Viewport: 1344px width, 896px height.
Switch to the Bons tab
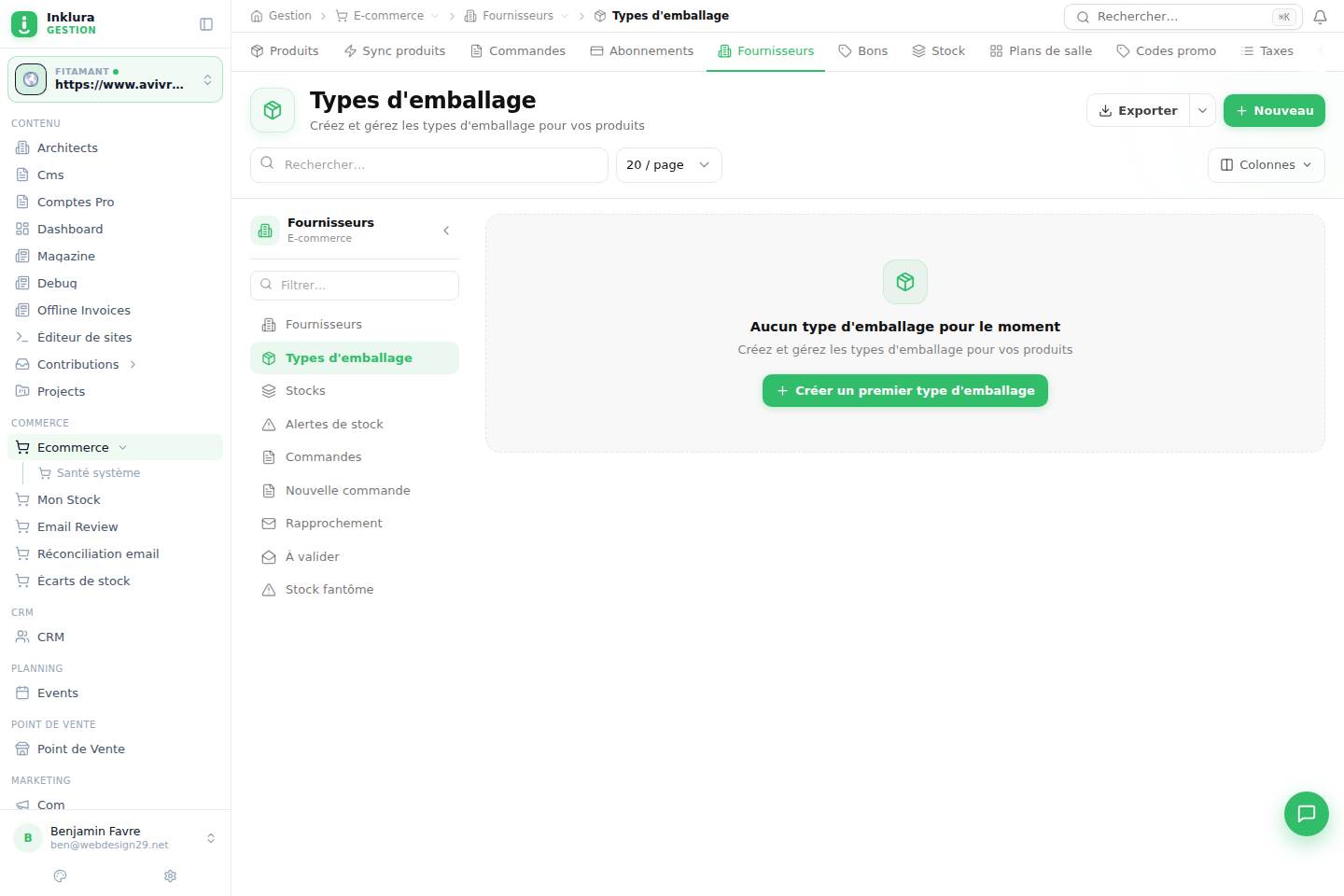pyautogui.click(x=863, y=50)
